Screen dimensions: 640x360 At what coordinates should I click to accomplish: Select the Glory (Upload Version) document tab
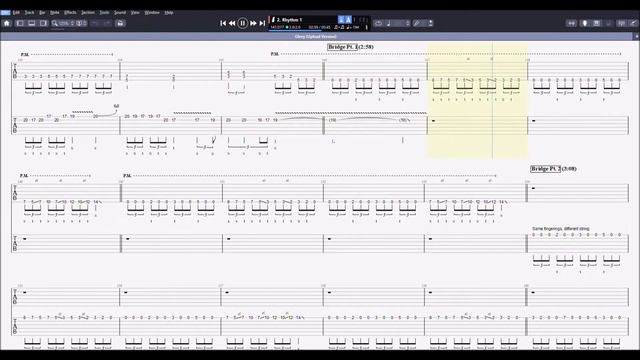pyautogui.click(x=316, y=36)
